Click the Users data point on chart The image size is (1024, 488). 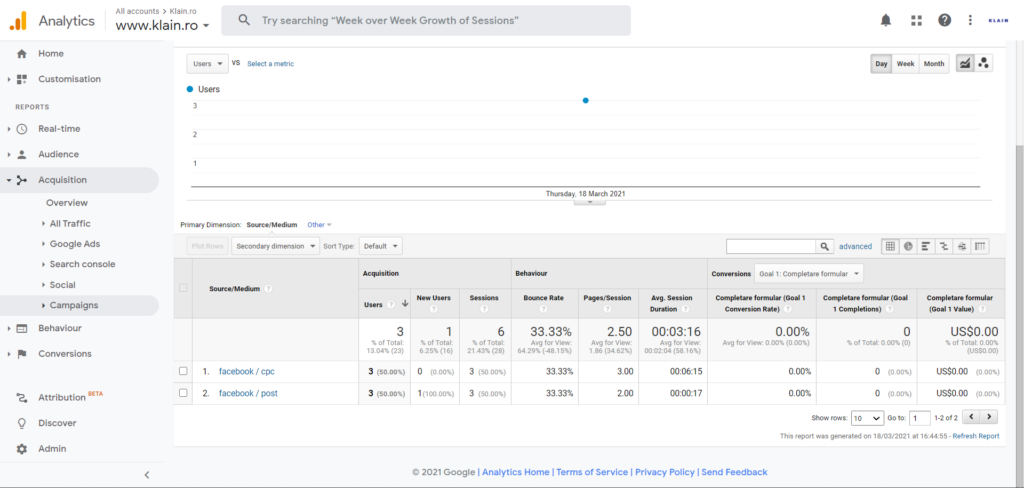[x=585, y=101]
